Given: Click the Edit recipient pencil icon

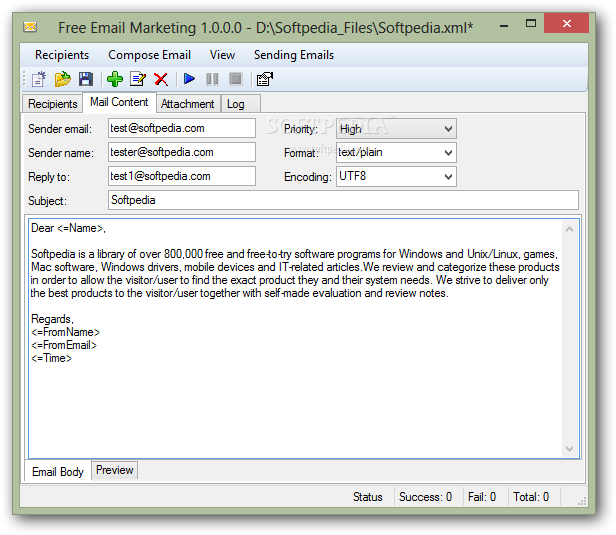Looking at the screenshot, I should [138, 79].
